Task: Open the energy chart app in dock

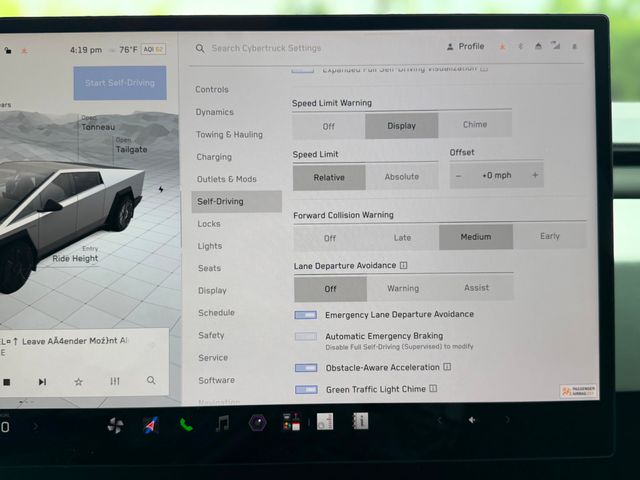Action: [x=325, y=421]
